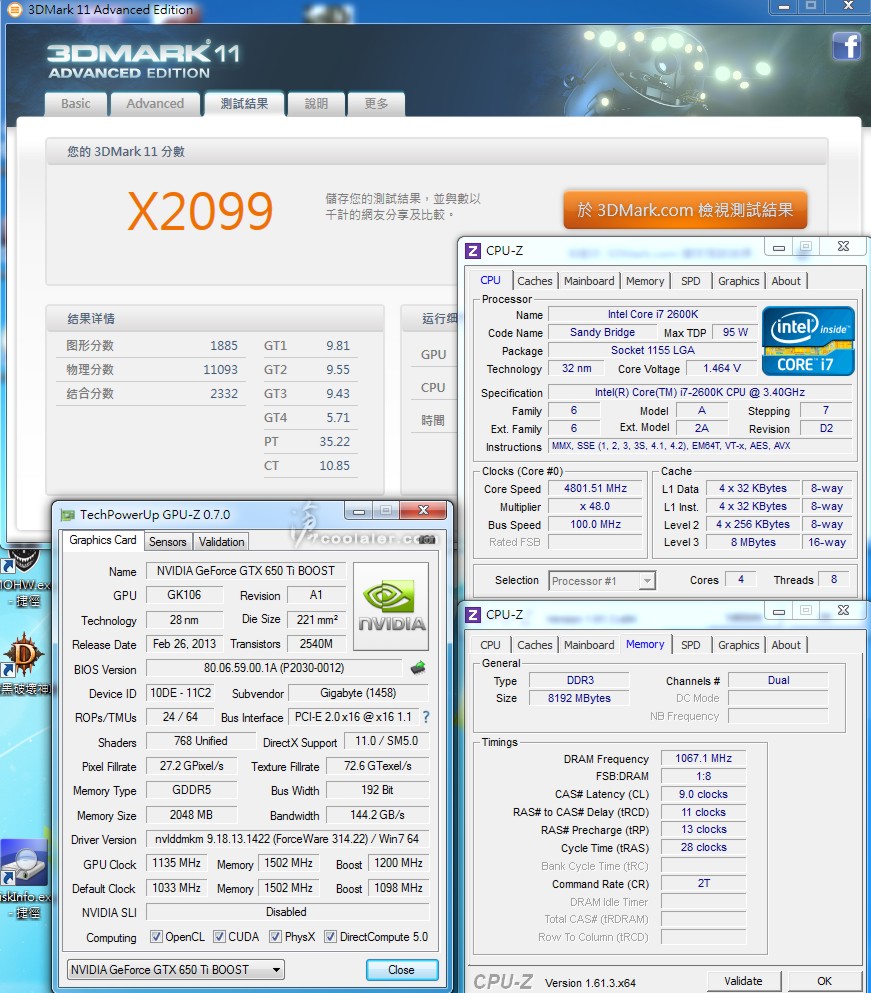This screenshot has height=993, width=871.
Task: Click the NVIDIA logo in GPU-Z
Action: click(x=391, y=606)
